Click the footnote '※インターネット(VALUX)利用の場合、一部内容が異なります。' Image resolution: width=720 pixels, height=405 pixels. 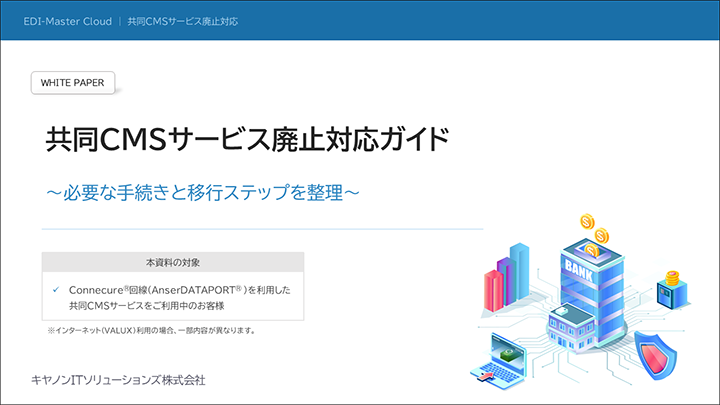pos(152,330)
